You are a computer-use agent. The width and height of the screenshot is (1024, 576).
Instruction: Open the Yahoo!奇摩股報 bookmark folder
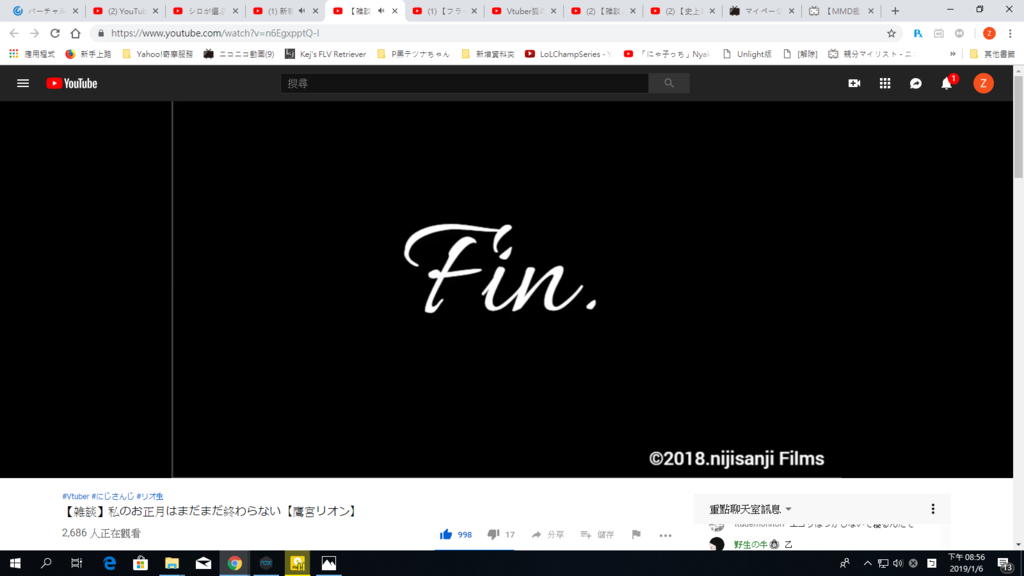[x=157, y=54]
